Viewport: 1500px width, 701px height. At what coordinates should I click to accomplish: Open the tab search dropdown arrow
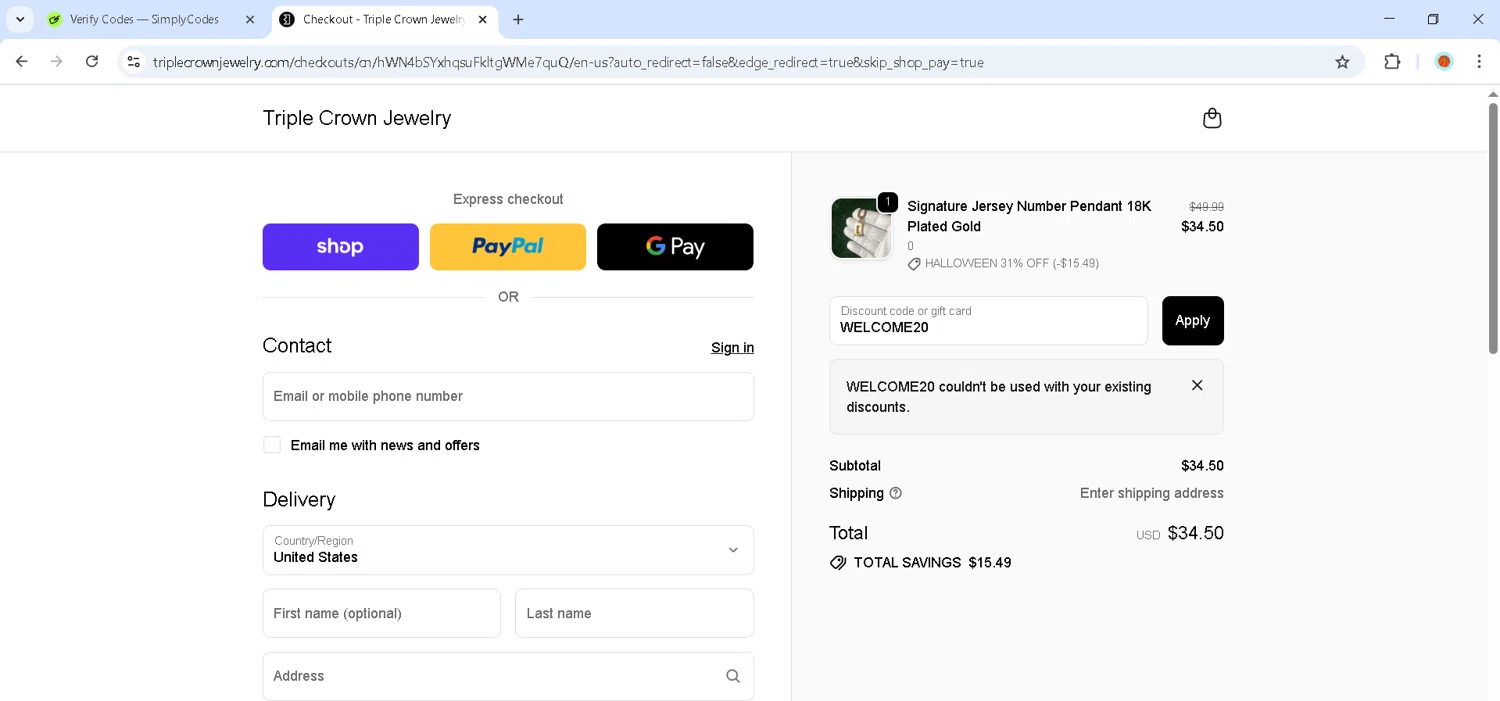coord(20,19)
